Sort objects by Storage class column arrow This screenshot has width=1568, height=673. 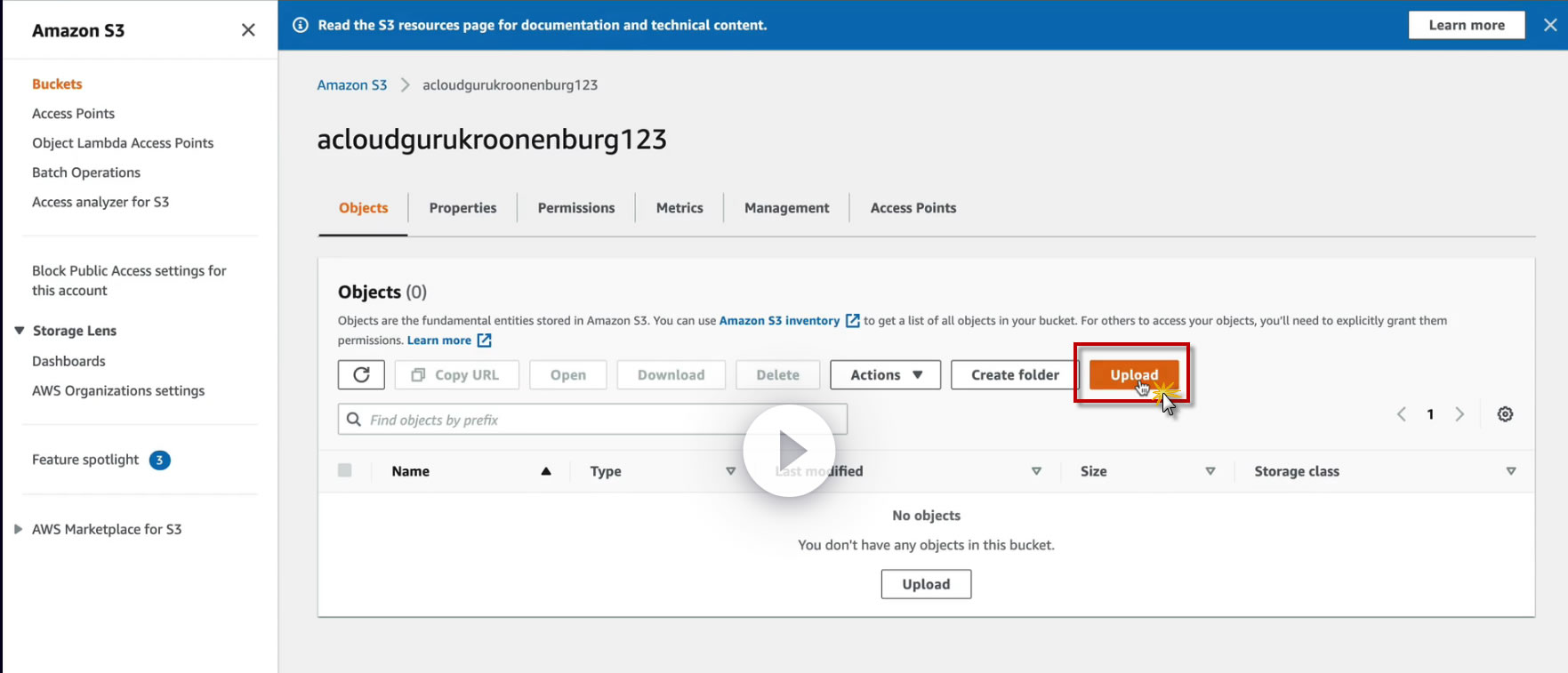[1511, 471]
